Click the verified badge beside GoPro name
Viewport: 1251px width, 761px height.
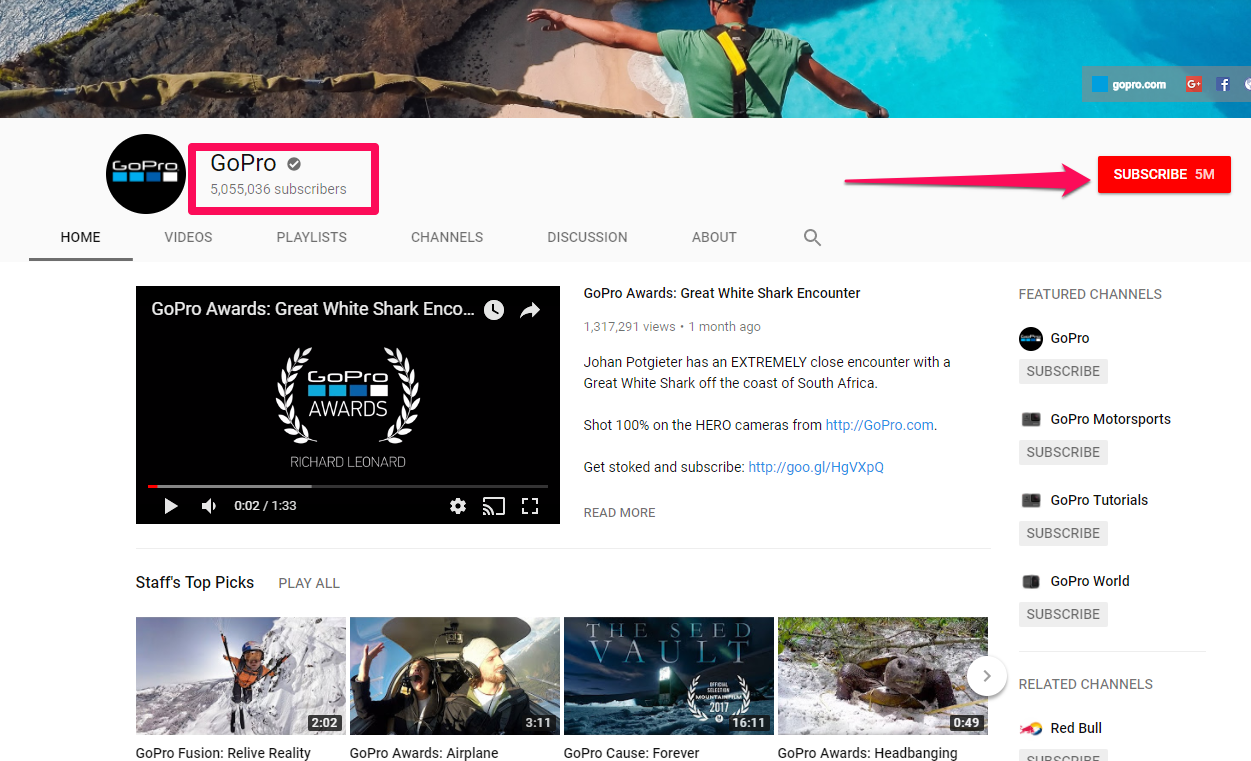pyautogui.click(x=294, y=164)
